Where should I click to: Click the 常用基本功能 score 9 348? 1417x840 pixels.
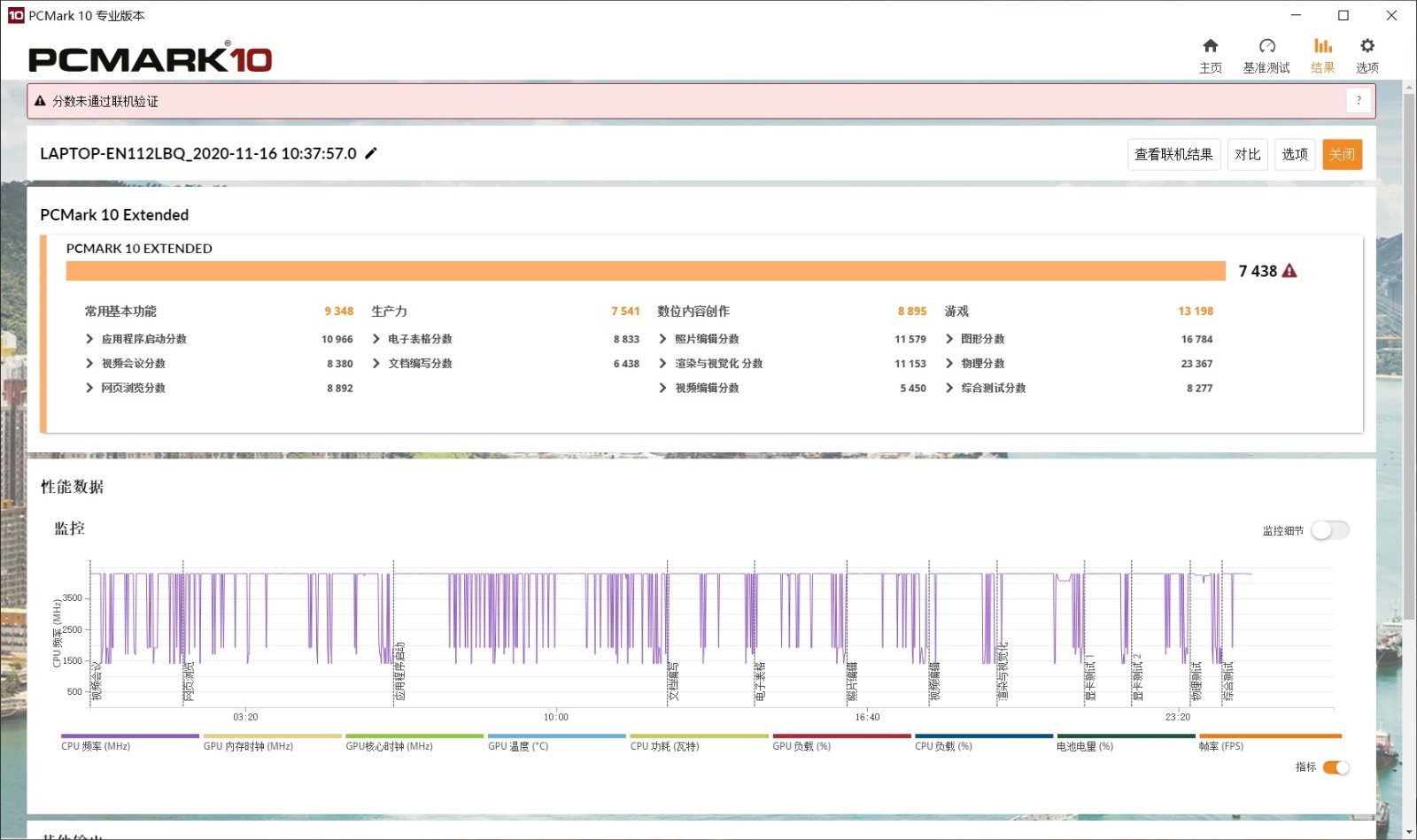[338, 311]
